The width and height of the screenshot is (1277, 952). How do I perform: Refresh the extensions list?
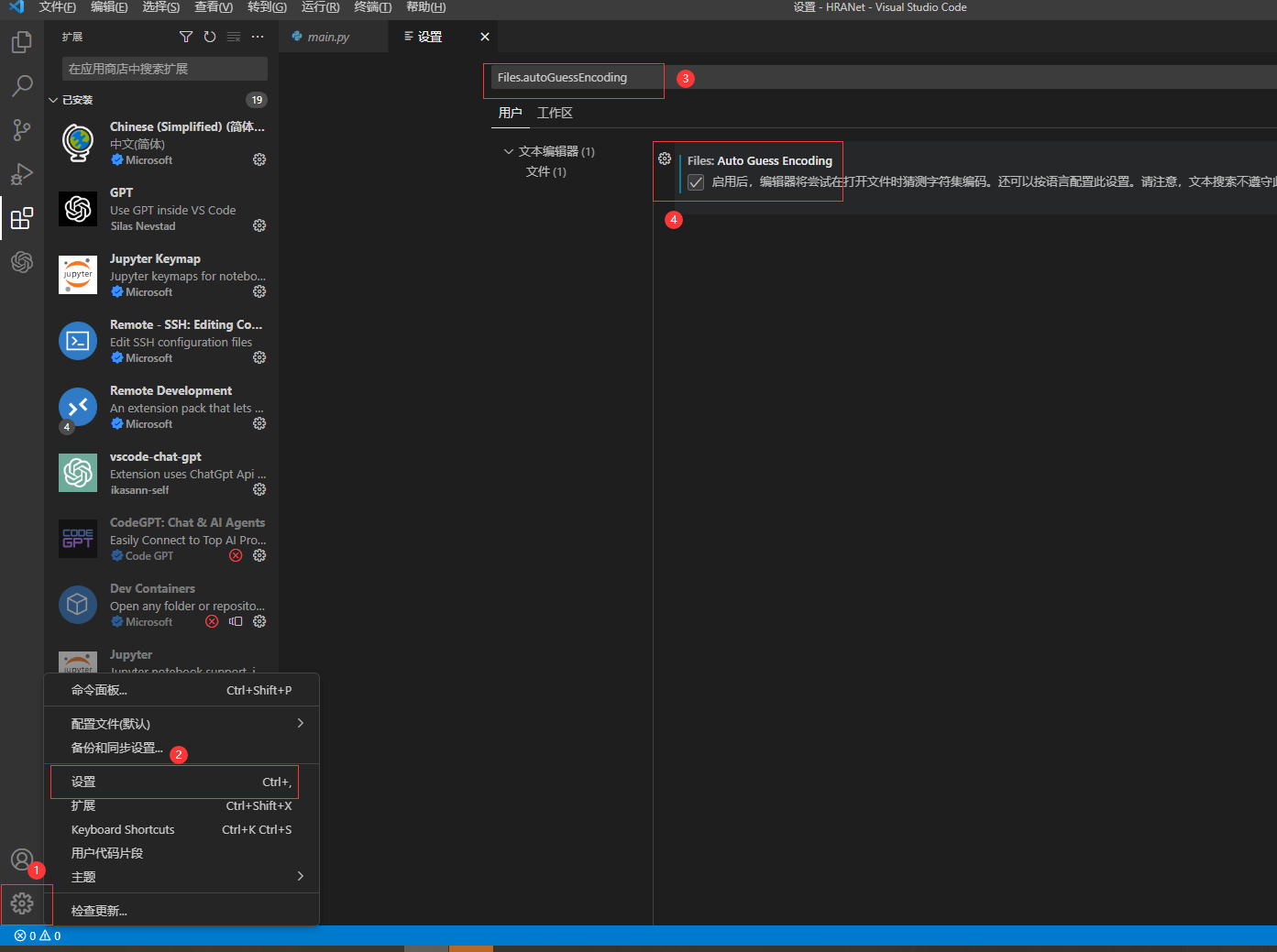(210, 37)
